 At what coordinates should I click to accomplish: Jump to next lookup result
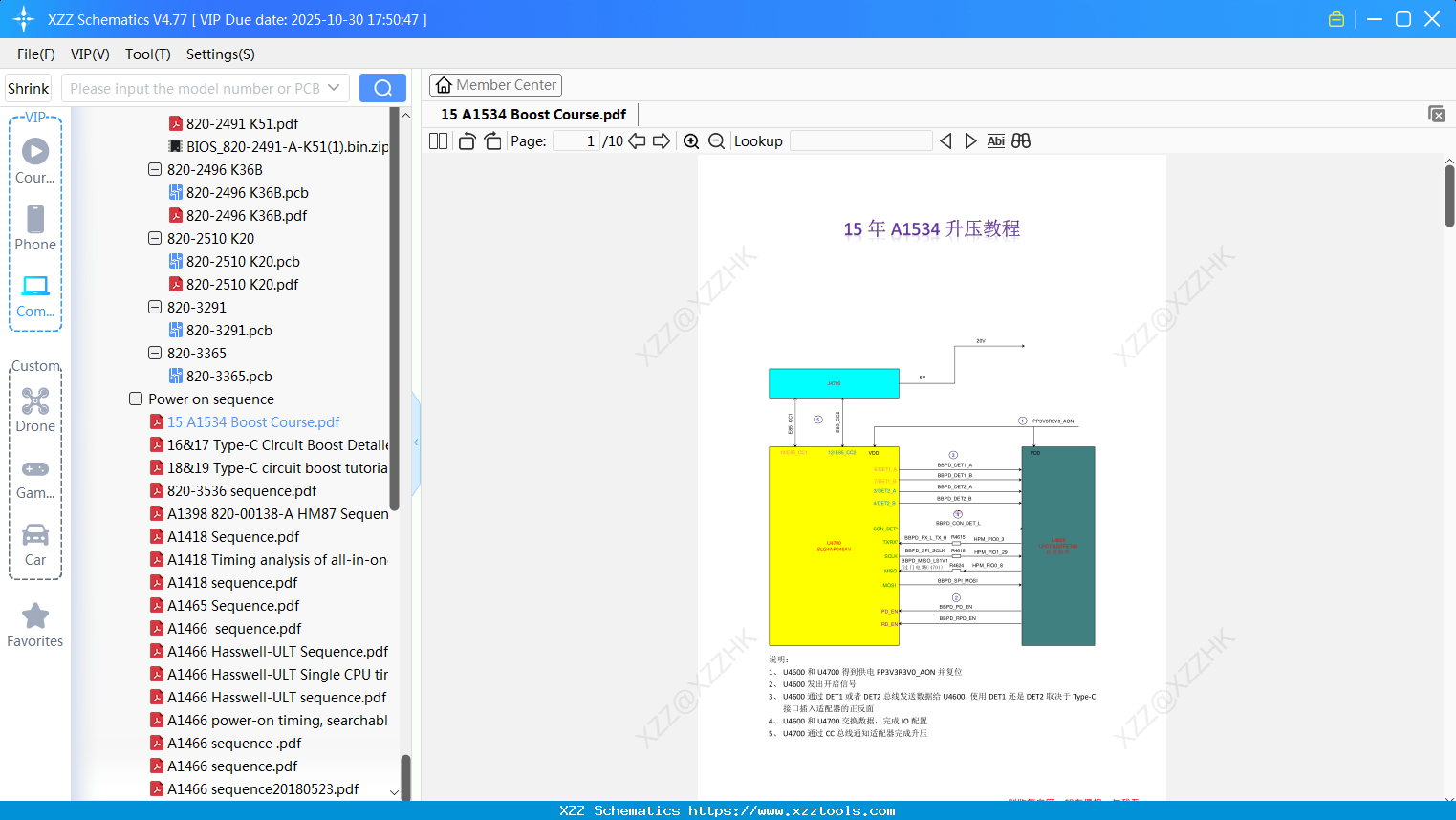pos(970,141)
